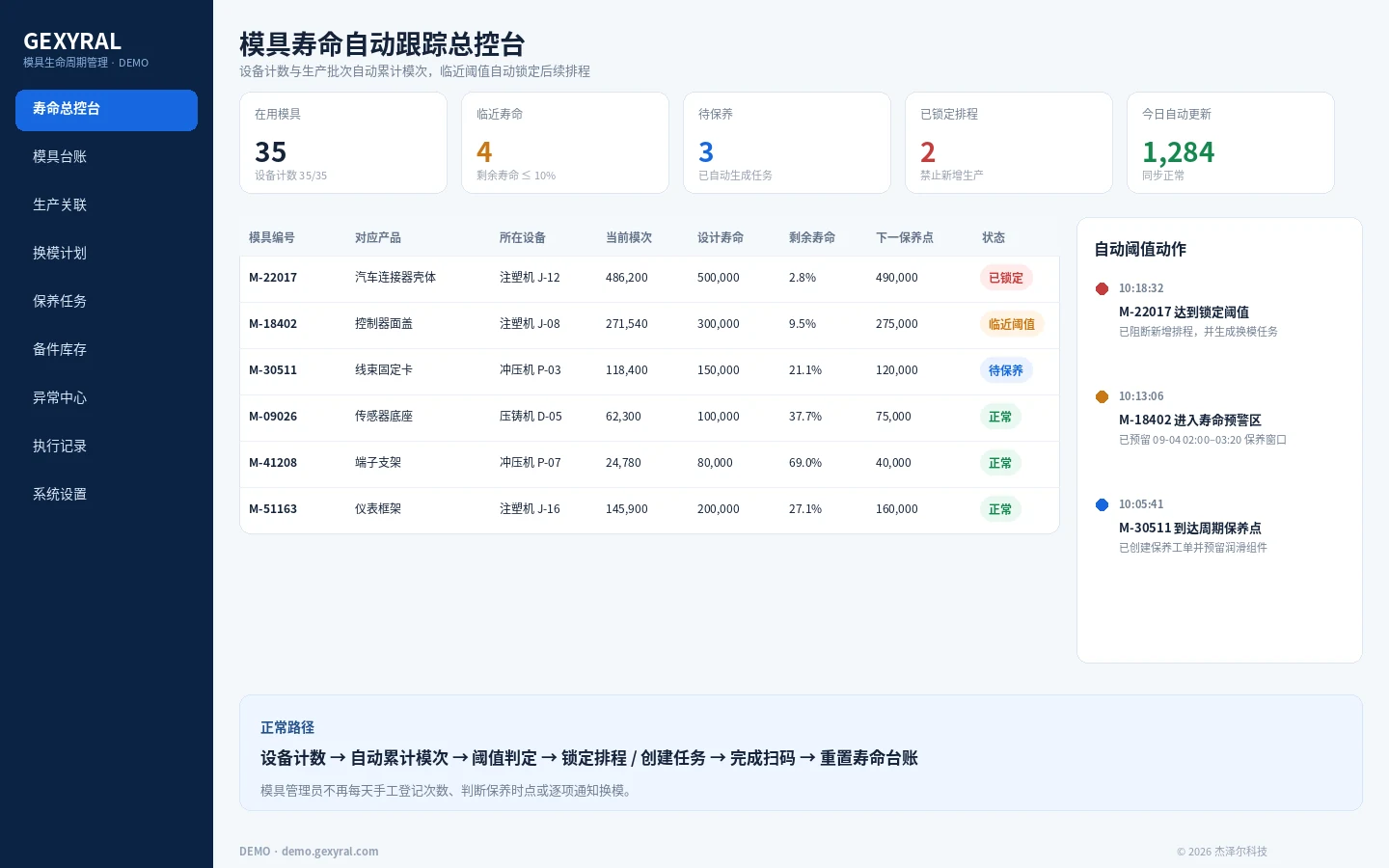
Task: Select mold number M-18402 in the table
Action: [273, 324]
